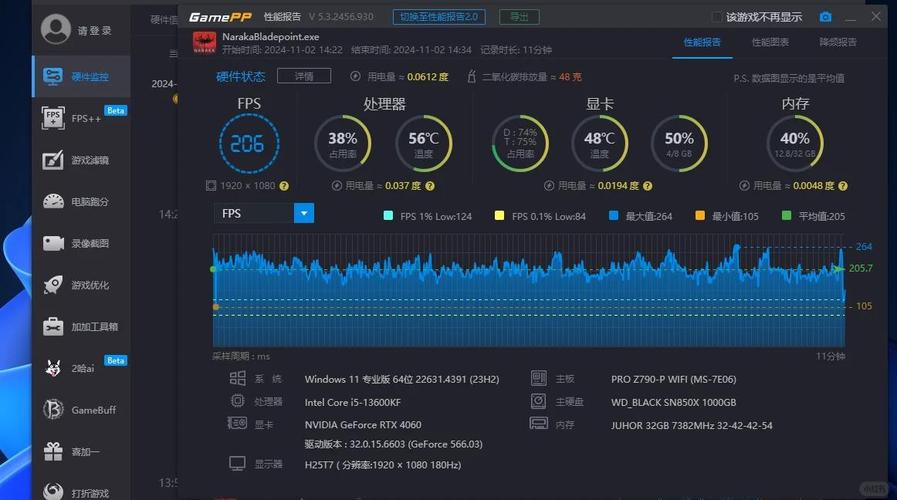Take screenshot with blue camera icon
Screen dimensions: 897x500
825,17
